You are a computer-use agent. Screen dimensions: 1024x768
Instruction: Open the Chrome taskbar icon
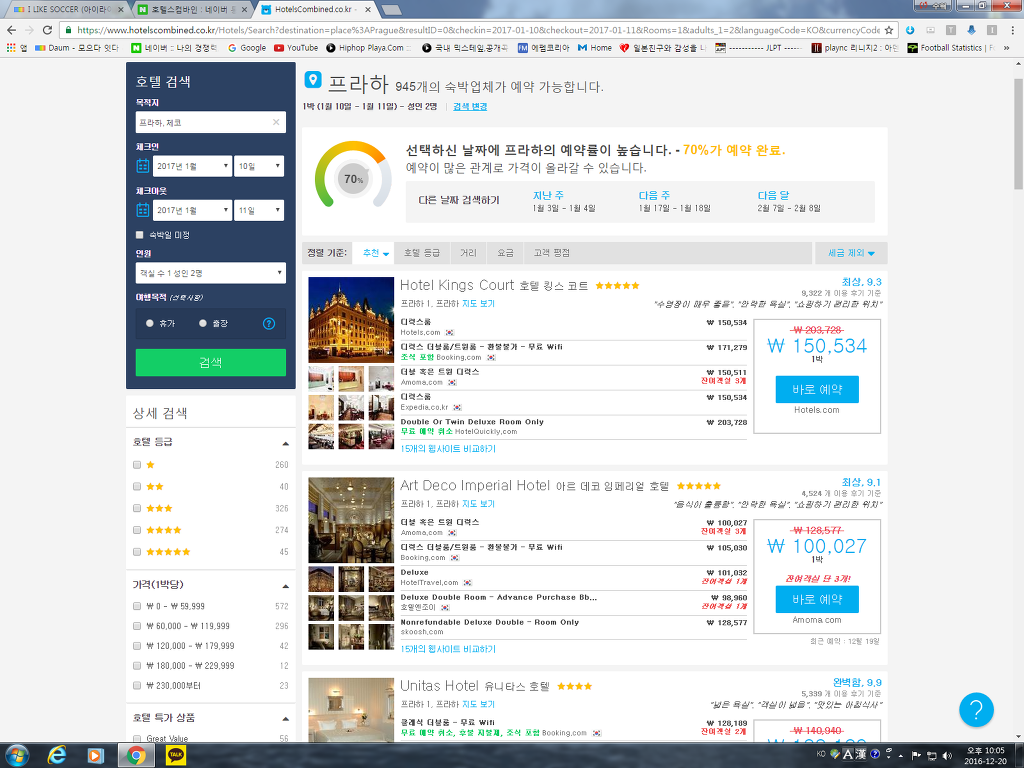pos(136,755)
